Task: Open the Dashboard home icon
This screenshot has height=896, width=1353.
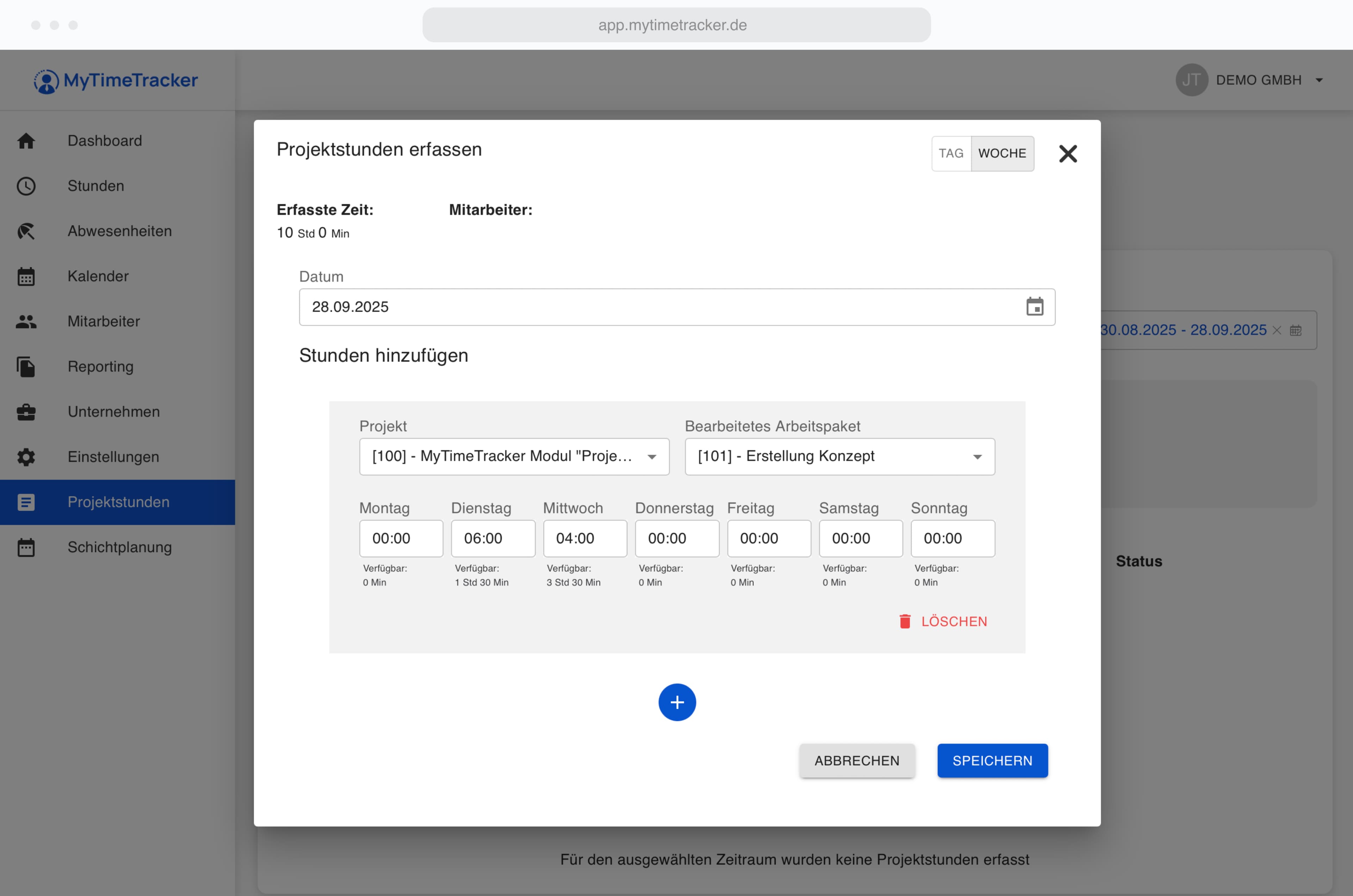Action: point(26,141)
